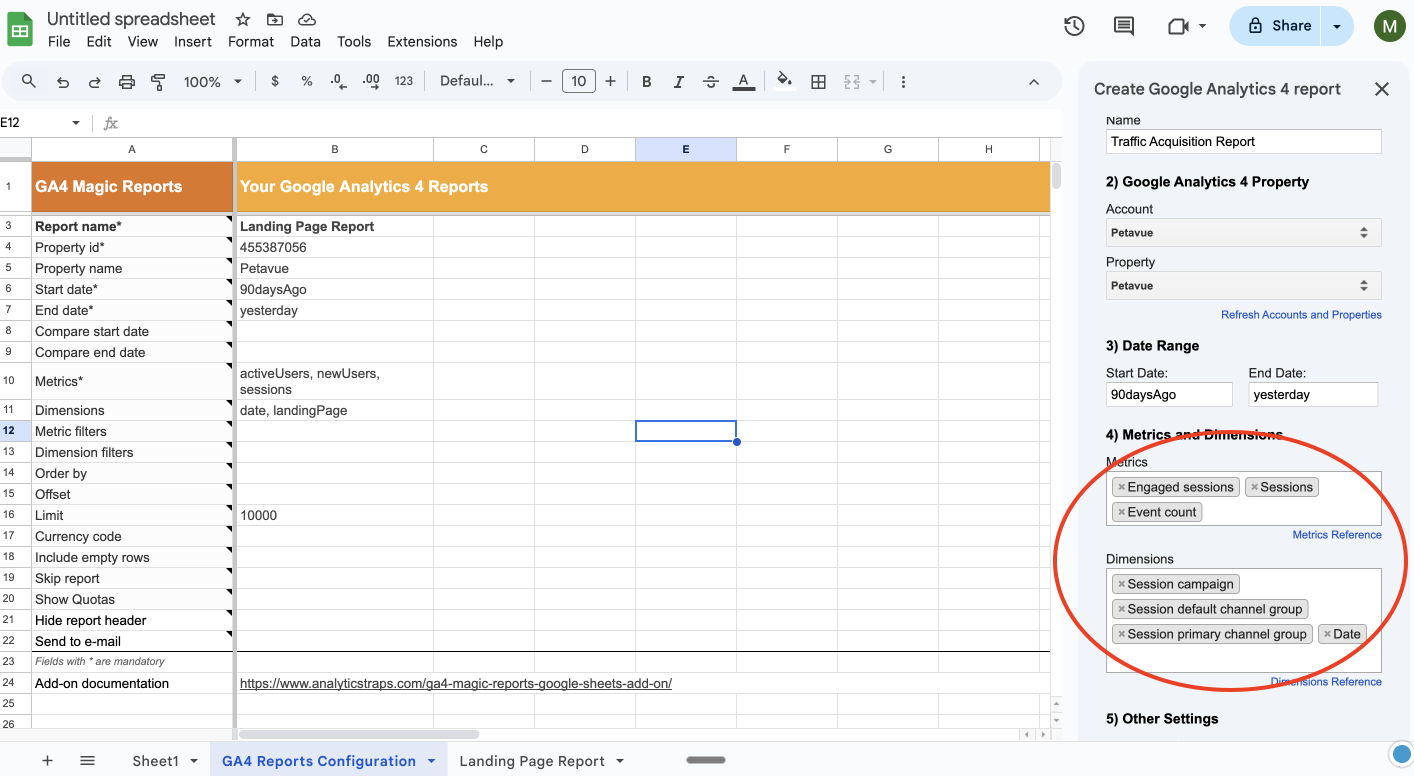The width and height of the screenshot is (1414, 776).
Task: Open the Extensions menu
Action: [422, 42]
